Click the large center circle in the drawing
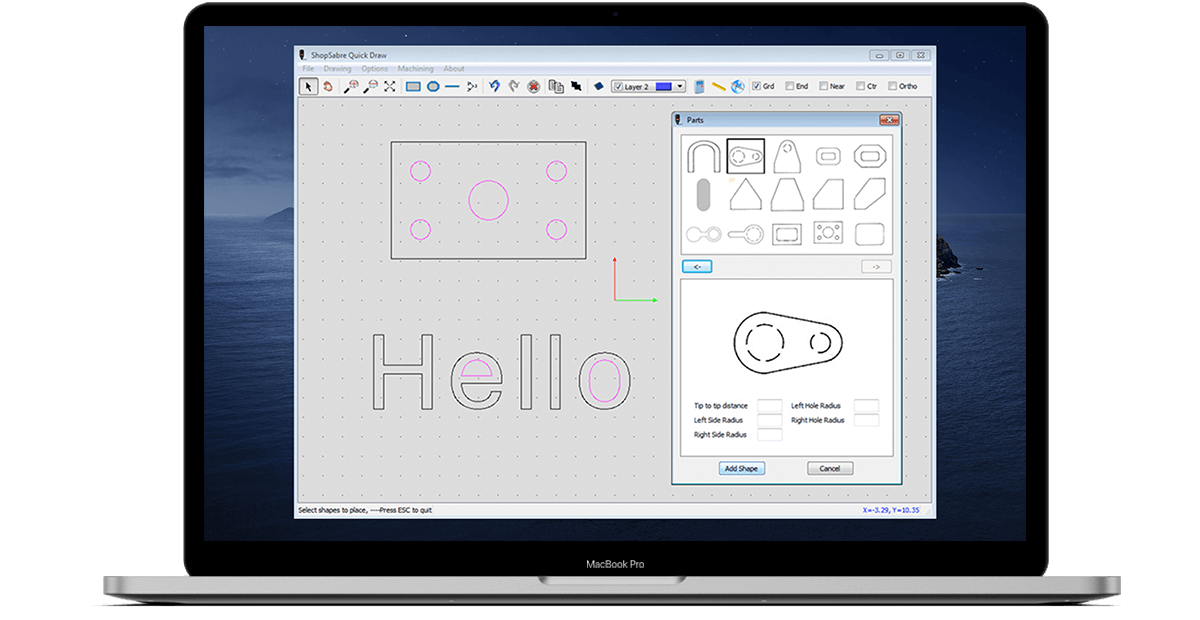This screenshot has width=1200, height=620. (489, 200)
